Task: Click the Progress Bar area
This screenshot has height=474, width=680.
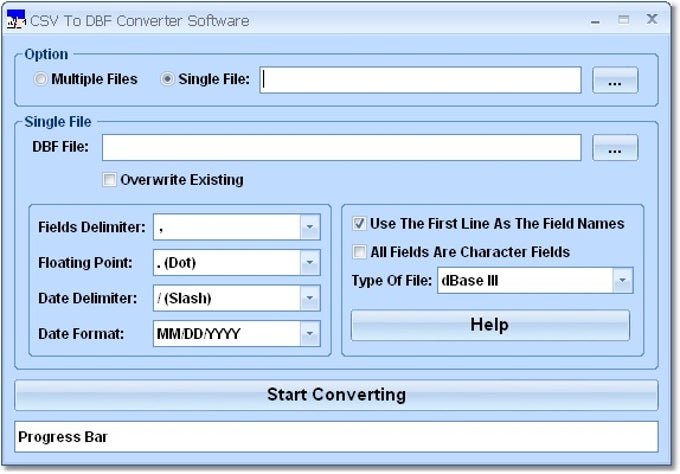Action: click(x=336, y=437)
